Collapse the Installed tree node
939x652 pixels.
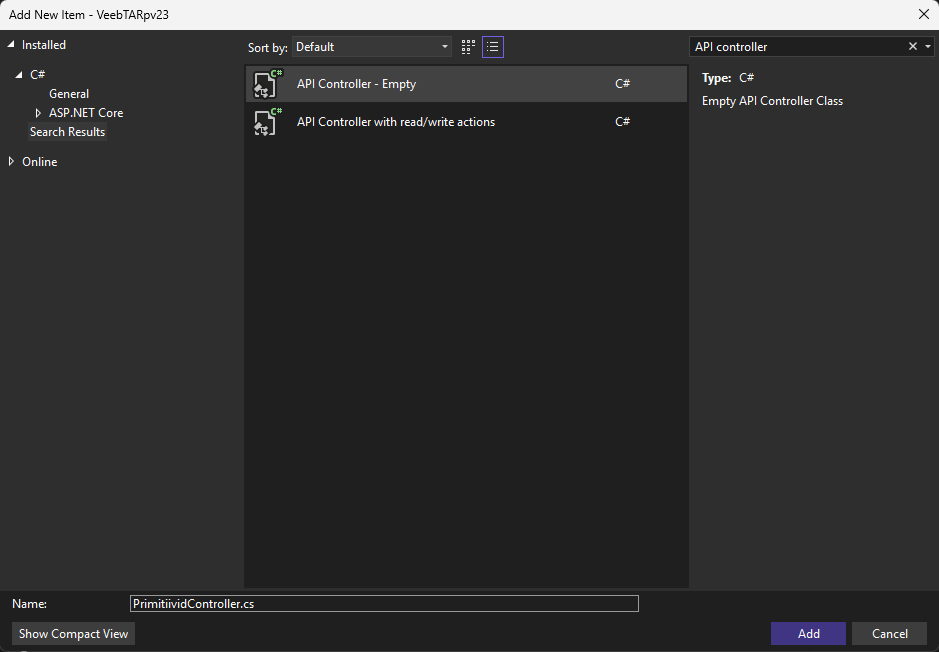(x=12, y=45)
